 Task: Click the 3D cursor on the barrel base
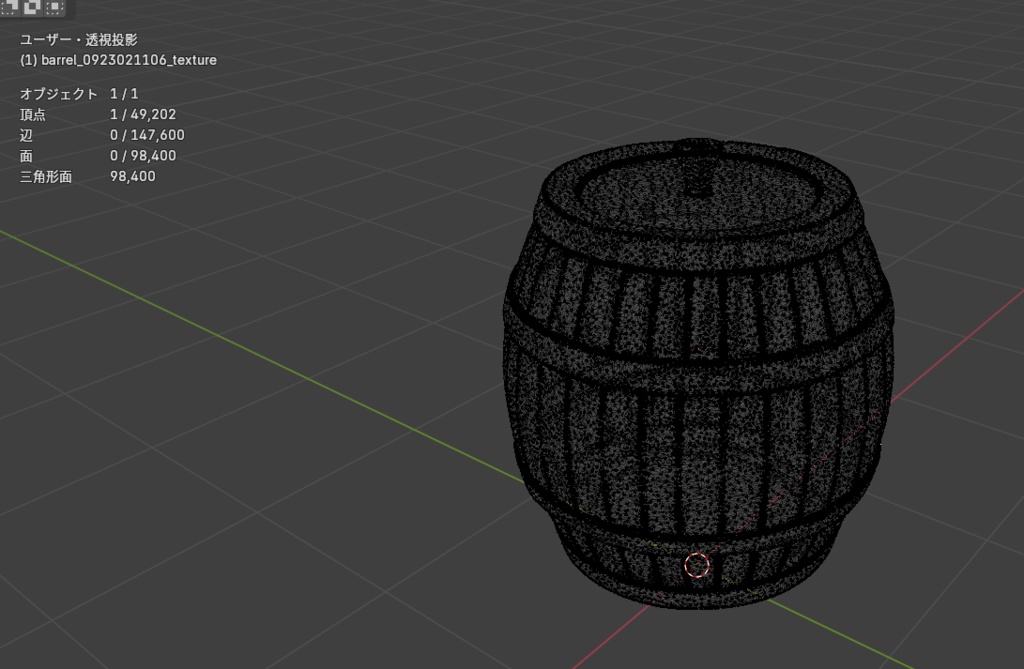click(697, 565)
